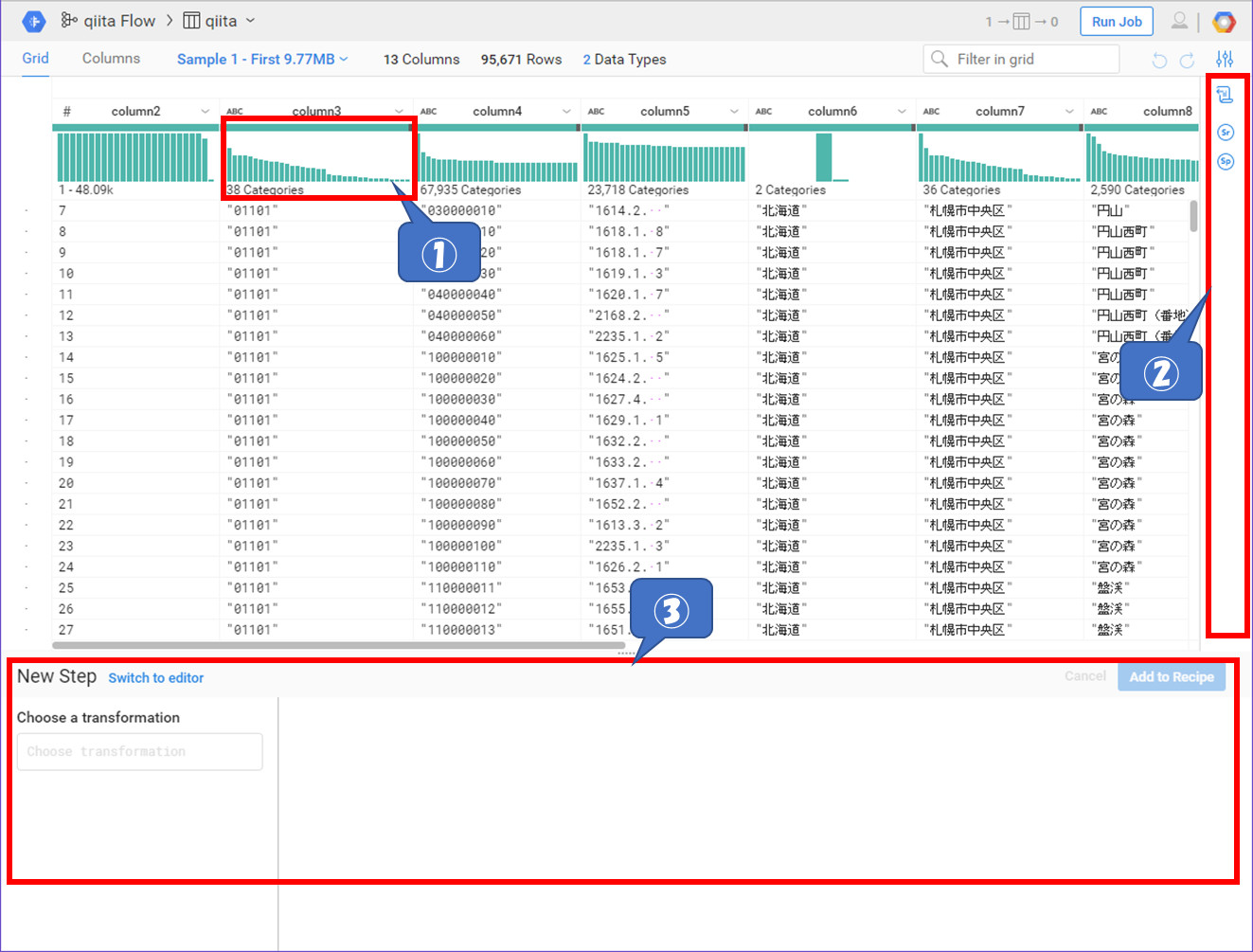This screenshot has width=1253, height=952.
Task: Click the Google Cloud hexagon logo
Action: point(1224,21)
